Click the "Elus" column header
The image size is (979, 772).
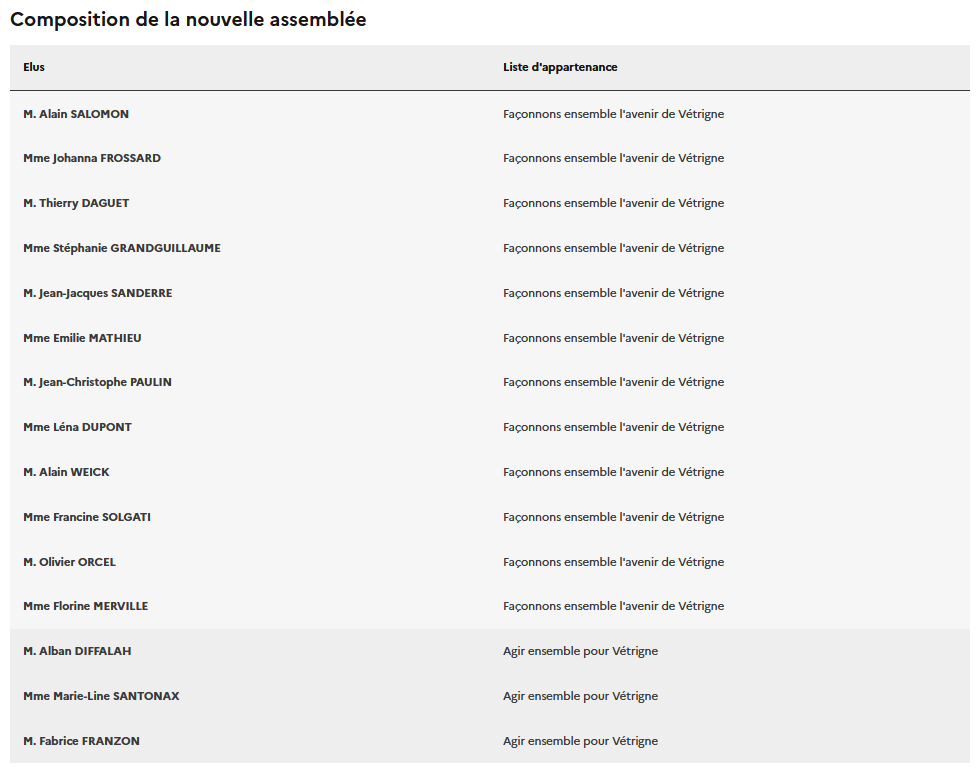(34, 67)
